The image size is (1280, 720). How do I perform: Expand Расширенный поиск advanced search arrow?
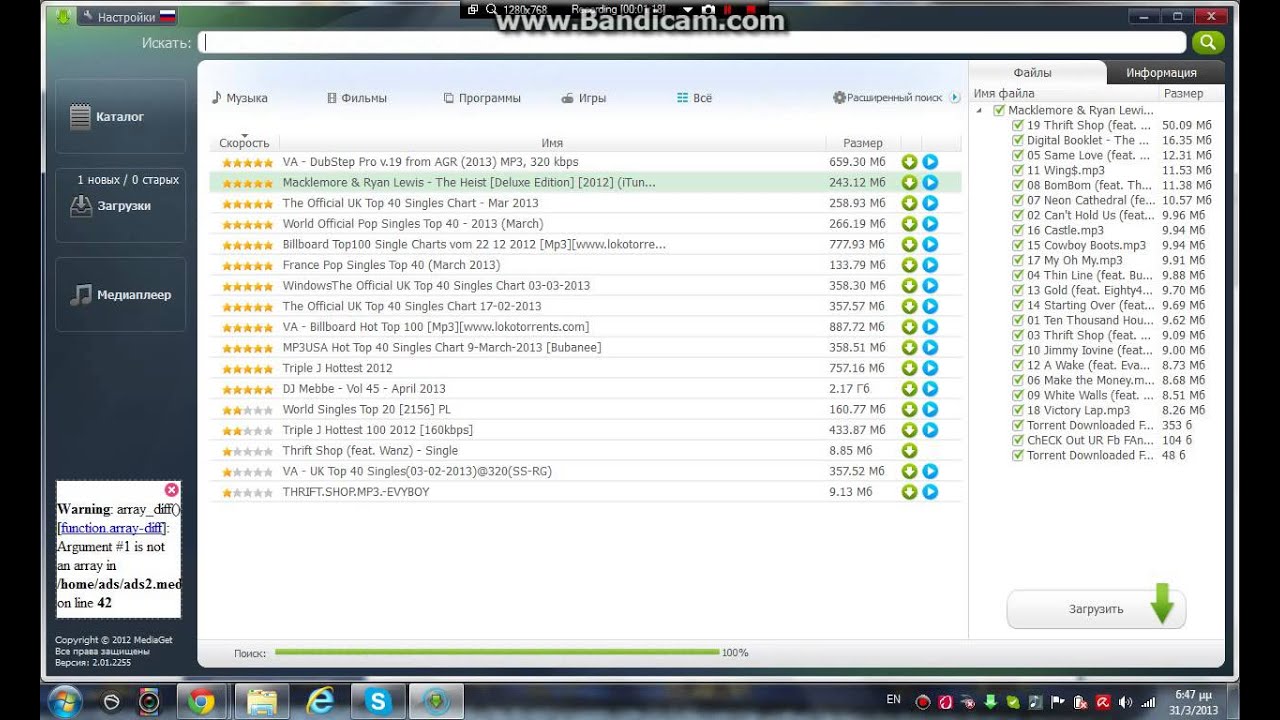(x=954, y=98)
